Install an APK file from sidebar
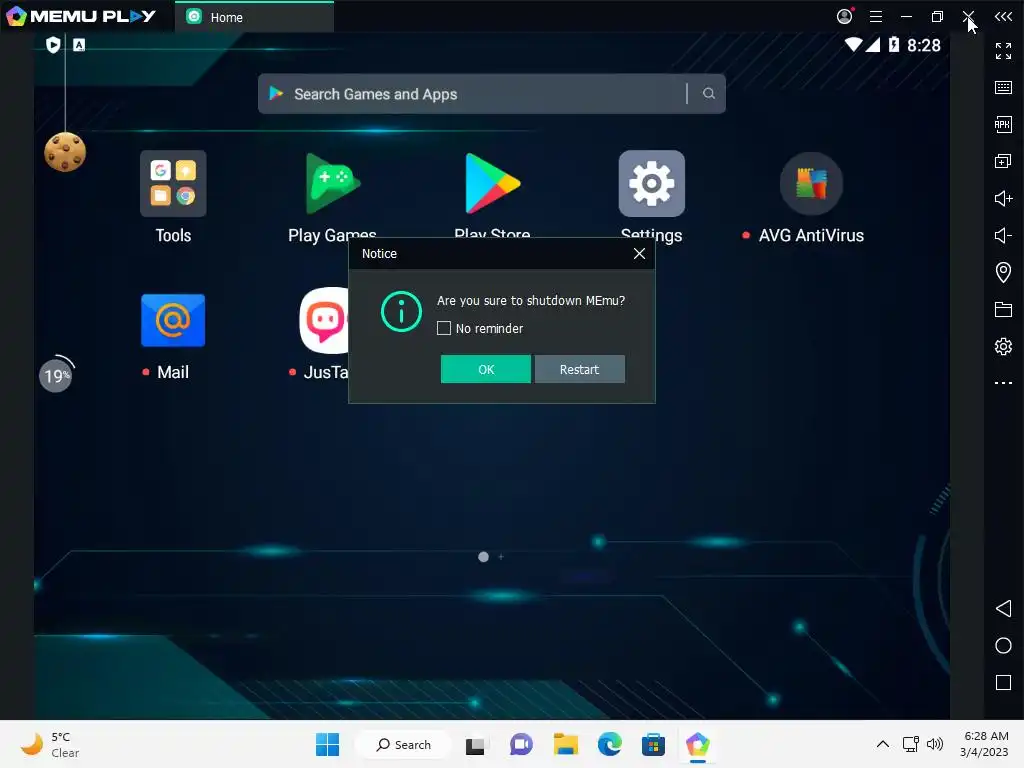Screen dimensions: 1024x768 (1003, 124)
